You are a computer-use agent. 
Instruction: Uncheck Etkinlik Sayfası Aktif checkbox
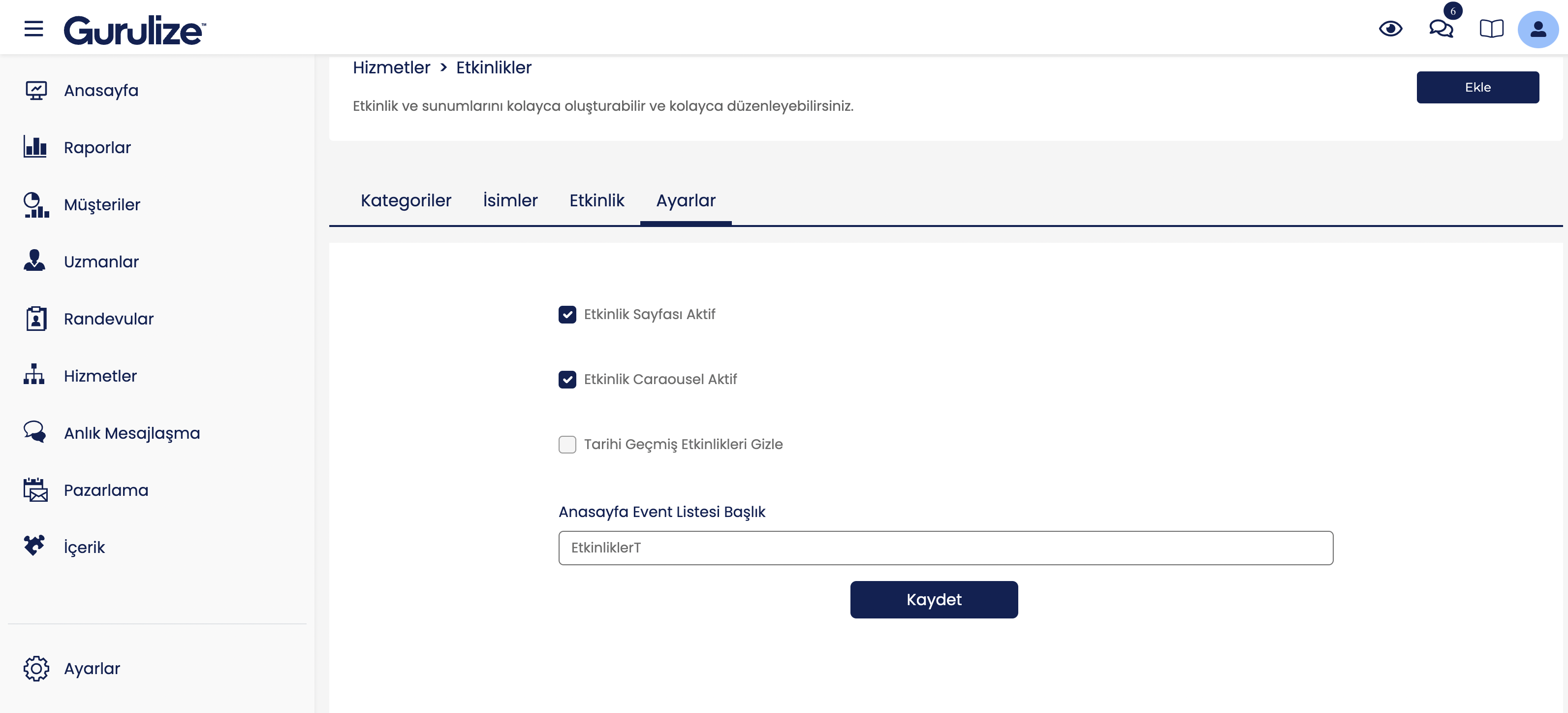tap(567, 314)
